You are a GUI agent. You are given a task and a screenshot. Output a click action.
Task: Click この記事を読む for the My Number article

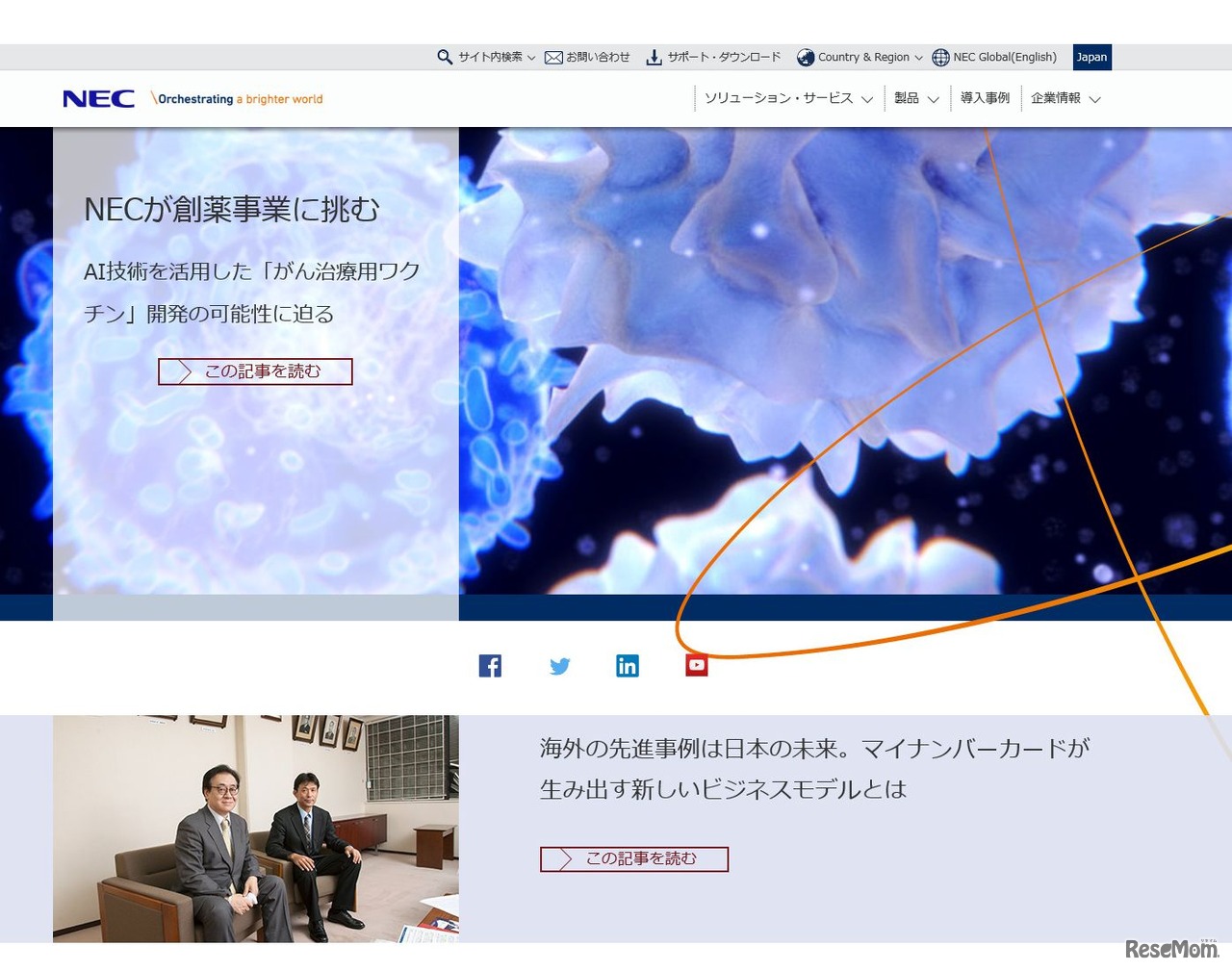[x=634, y=858]
